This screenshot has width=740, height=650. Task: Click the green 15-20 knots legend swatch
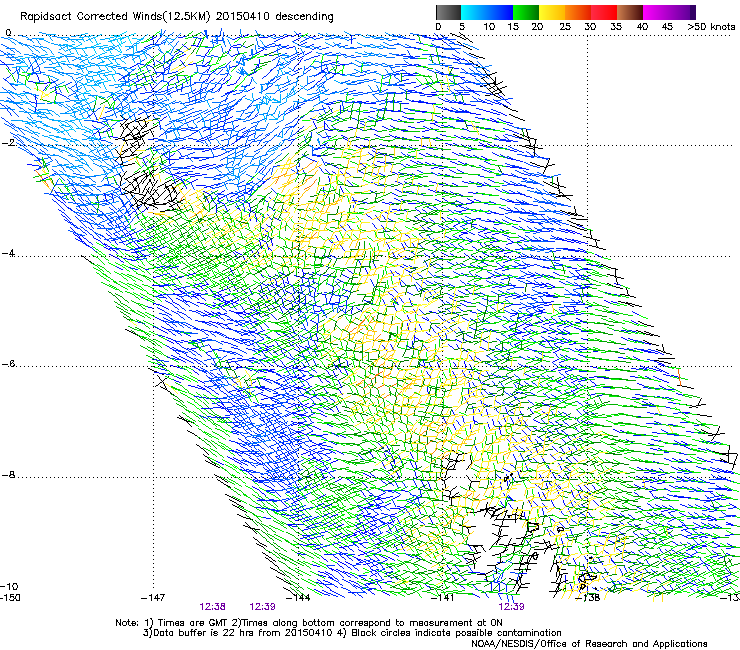(x=526, y=12)
